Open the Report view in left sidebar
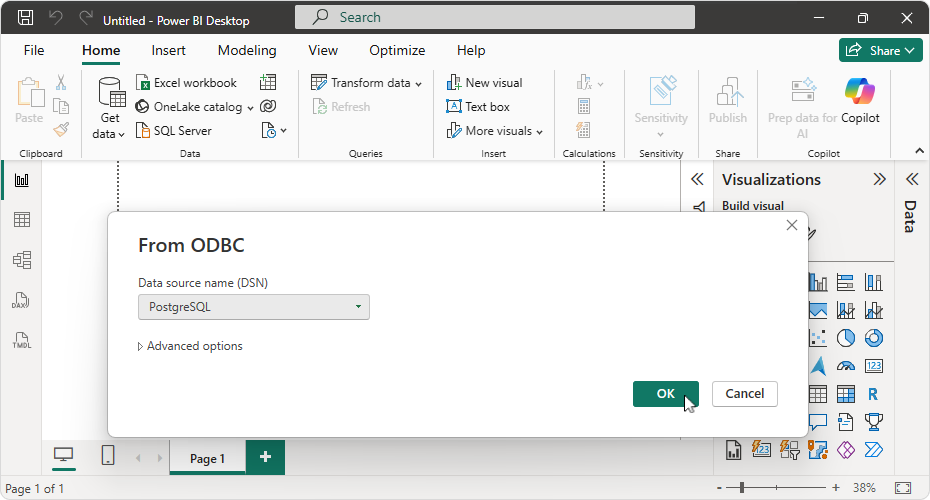Screen dimensions: 930x500 point(21,180)
